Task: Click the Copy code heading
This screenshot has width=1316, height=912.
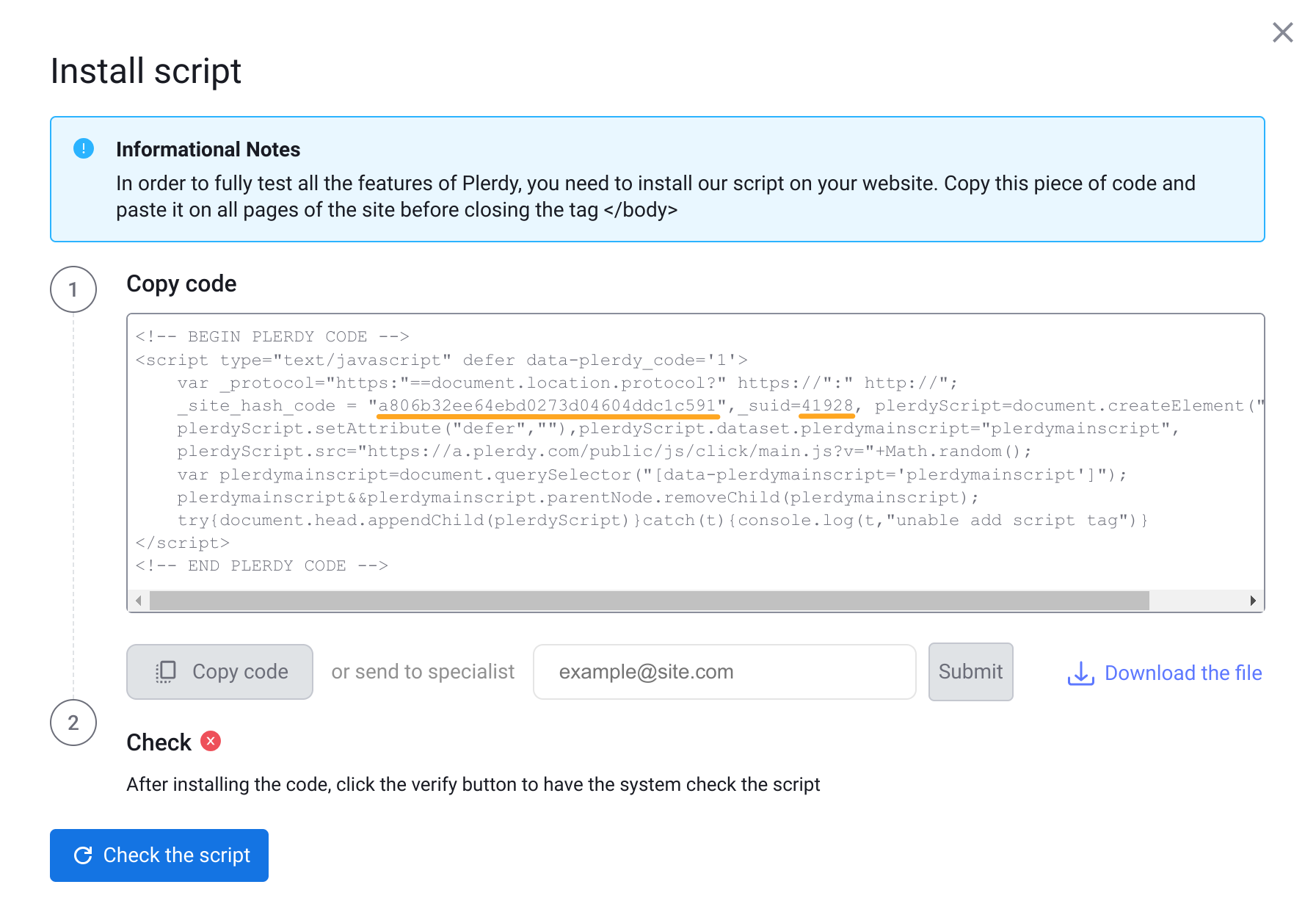Action: click(x=181, y=283)
